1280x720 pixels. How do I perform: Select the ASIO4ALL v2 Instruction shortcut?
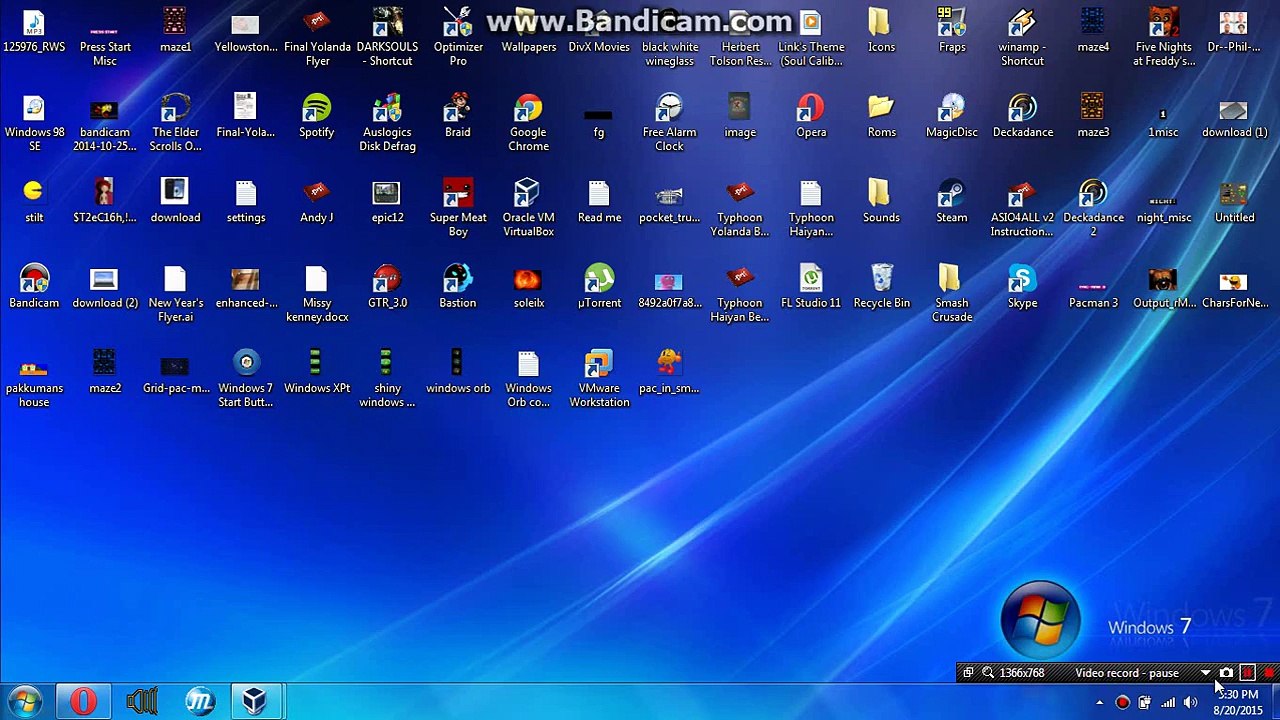1022,207
